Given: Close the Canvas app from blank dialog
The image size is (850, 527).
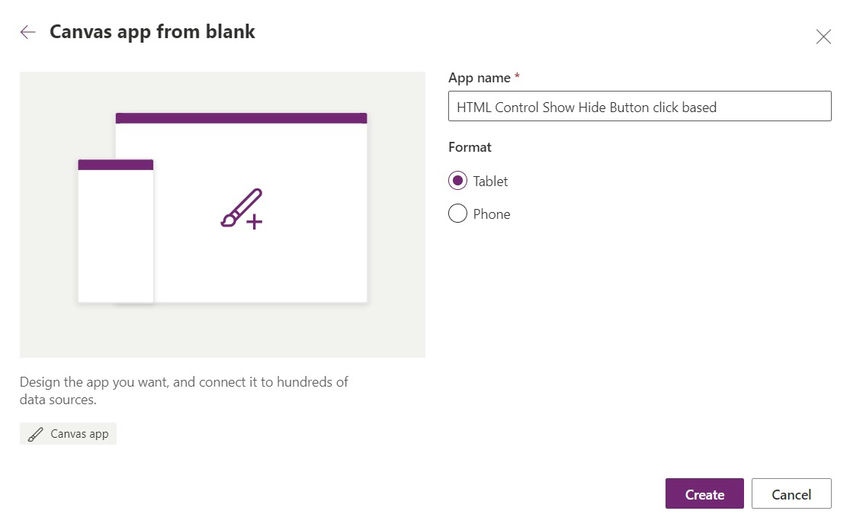Looking at the screenshot, I should 823,37.
